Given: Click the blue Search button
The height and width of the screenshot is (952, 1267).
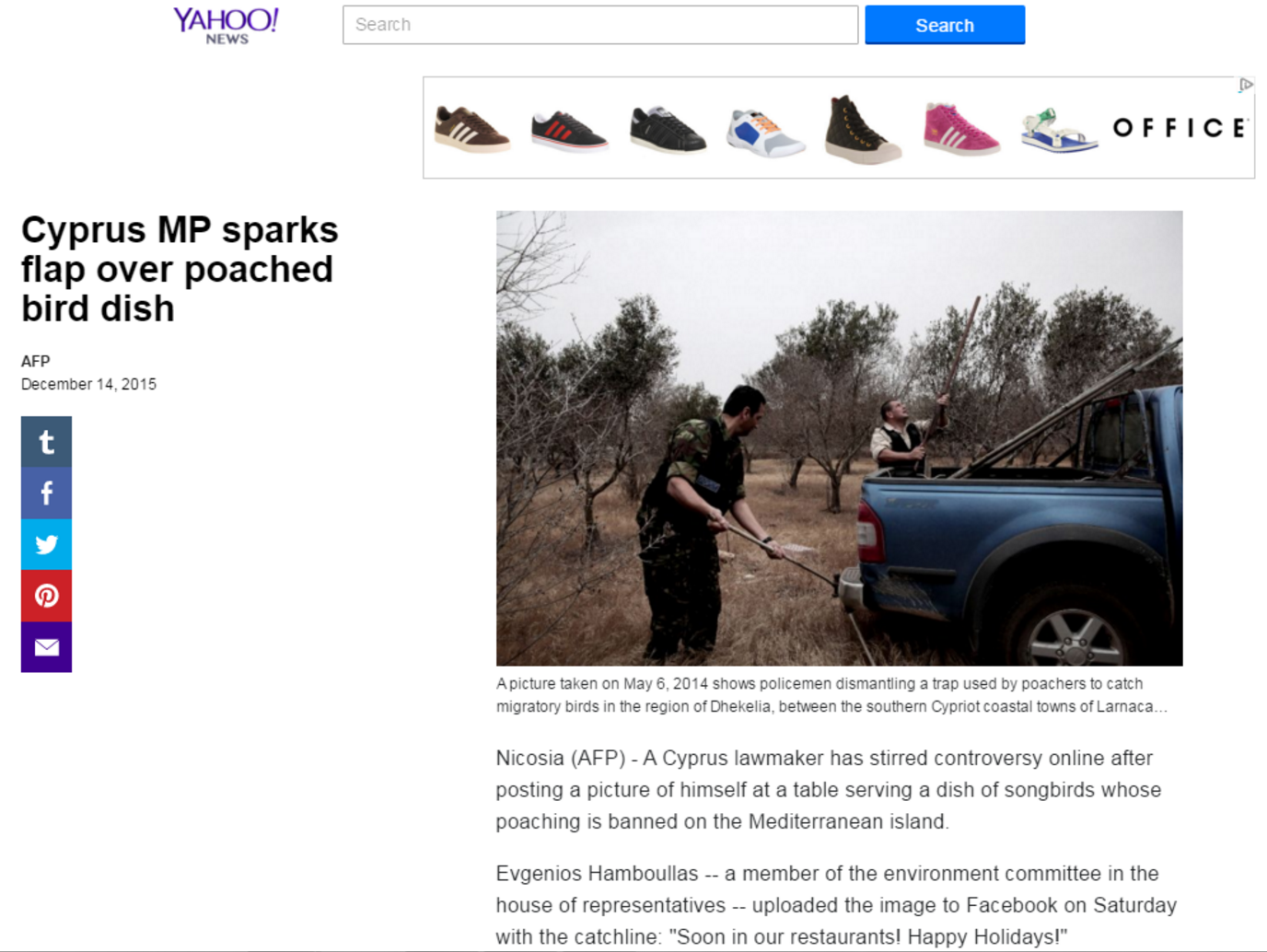Looking at the screenshot, I should pos(945,25).
